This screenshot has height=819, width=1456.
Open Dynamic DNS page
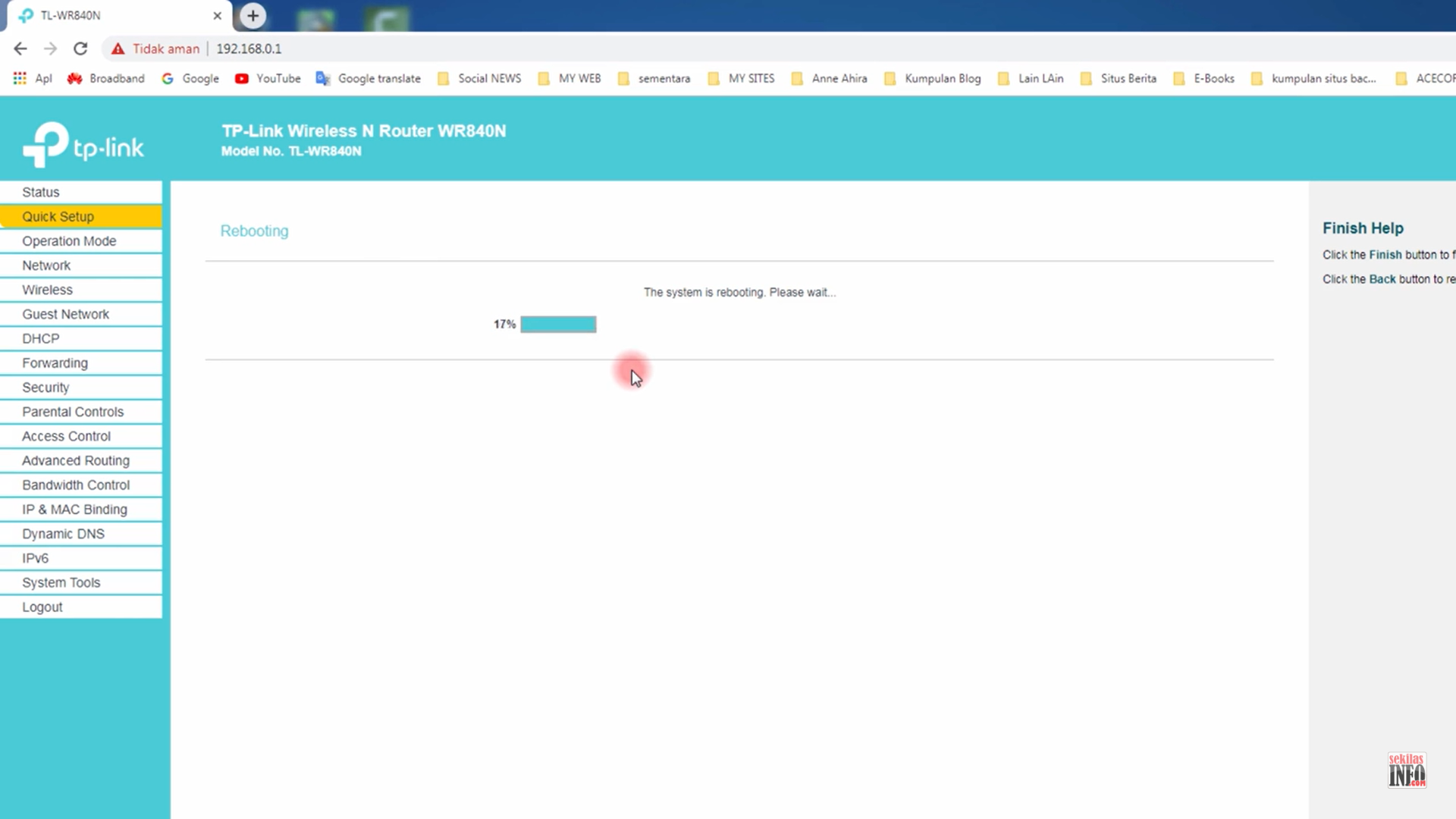tap(81, 534)
